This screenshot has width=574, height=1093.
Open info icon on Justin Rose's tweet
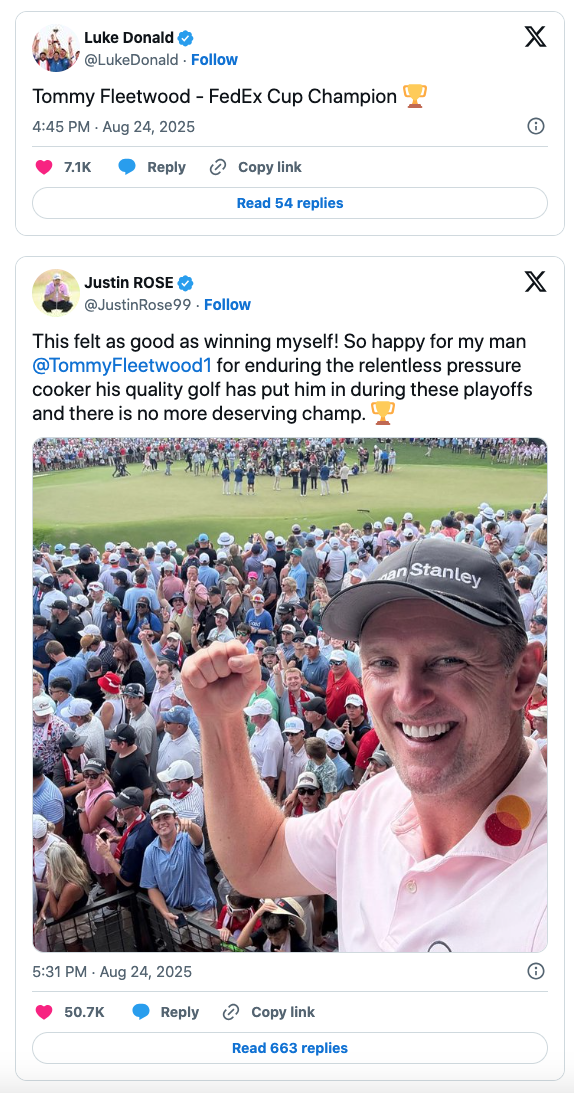(x=536, y=971)
